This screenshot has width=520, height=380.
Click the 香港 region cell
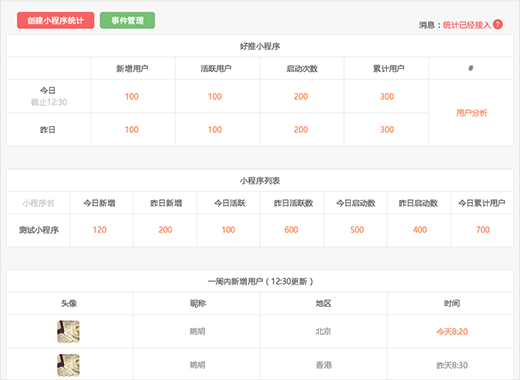323,365
